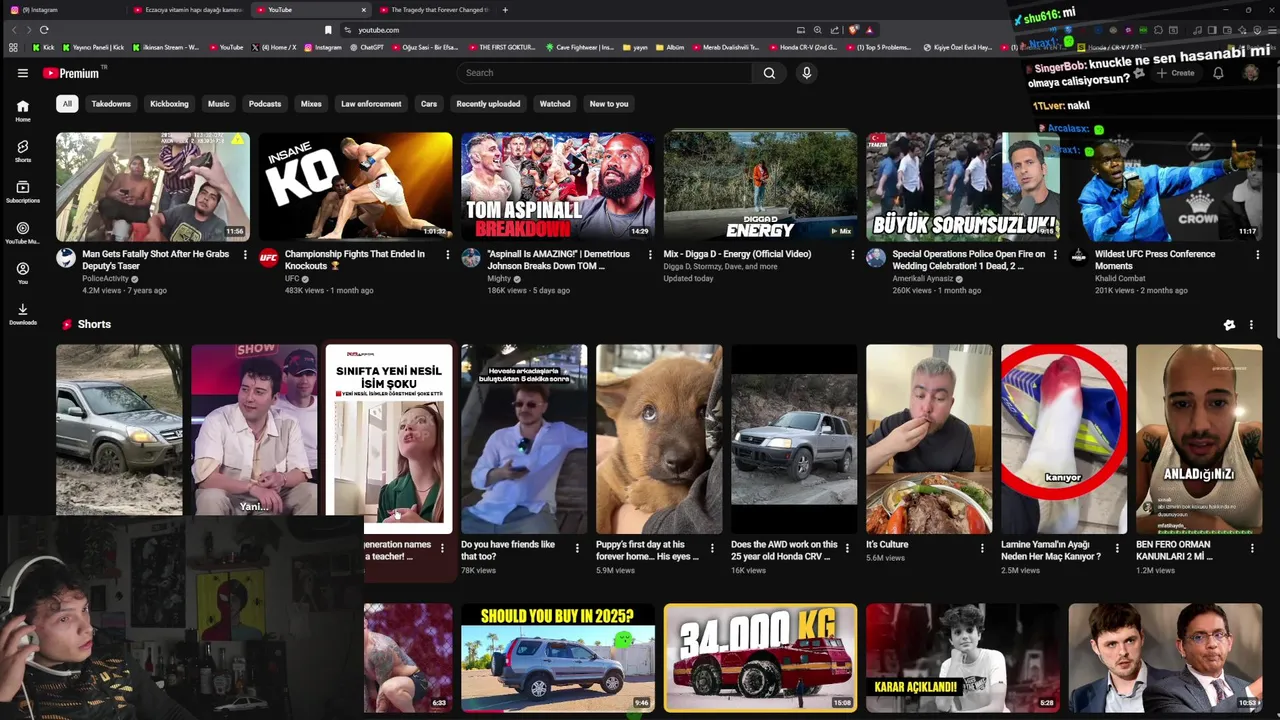Open options for Special Operations Police video
Viewport: 1280px width, 720px height.
click(x=1055, y=255)
